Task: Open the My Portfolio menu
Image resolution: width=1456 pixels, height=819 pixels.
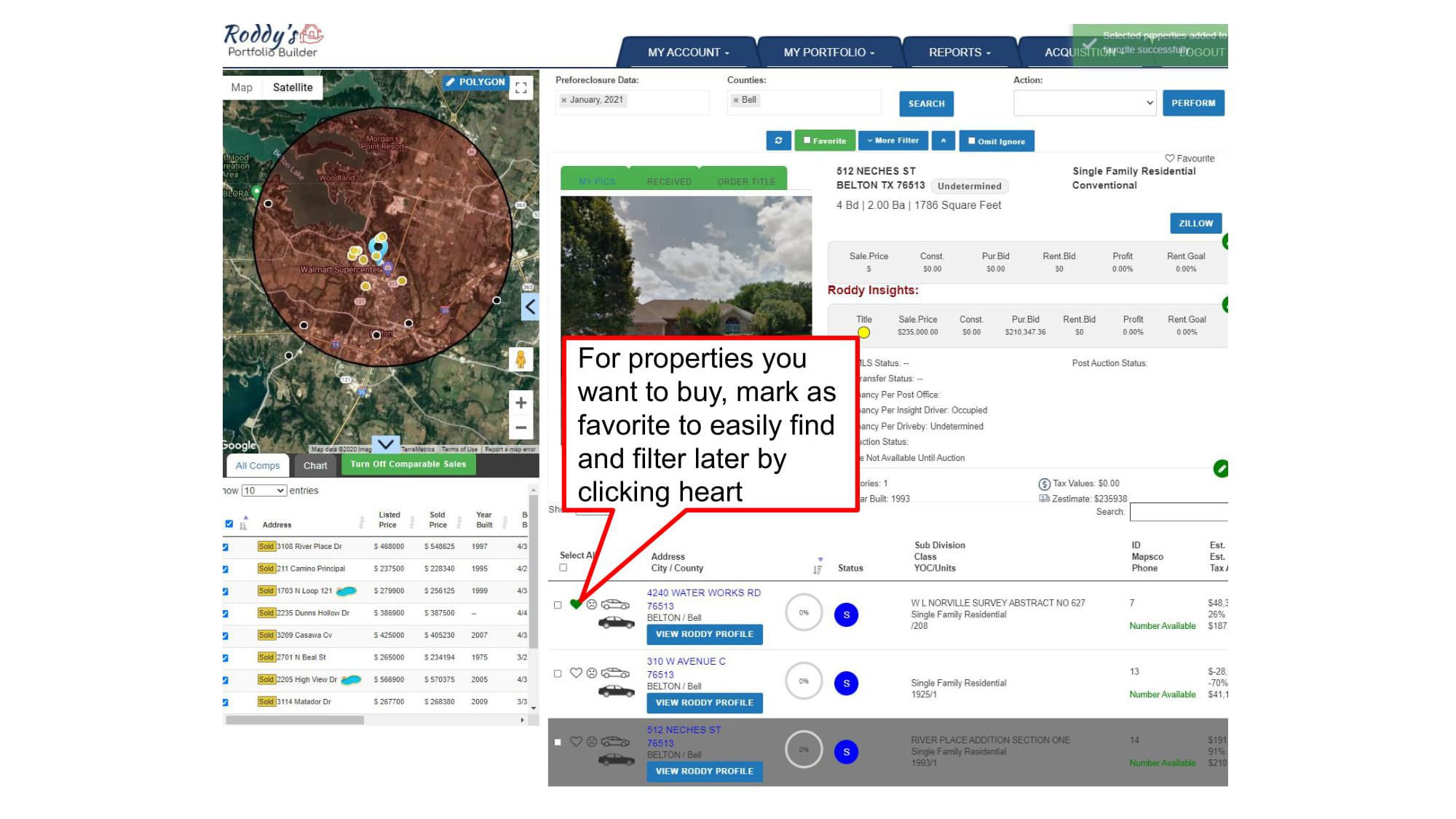Action: pos(828,52)
